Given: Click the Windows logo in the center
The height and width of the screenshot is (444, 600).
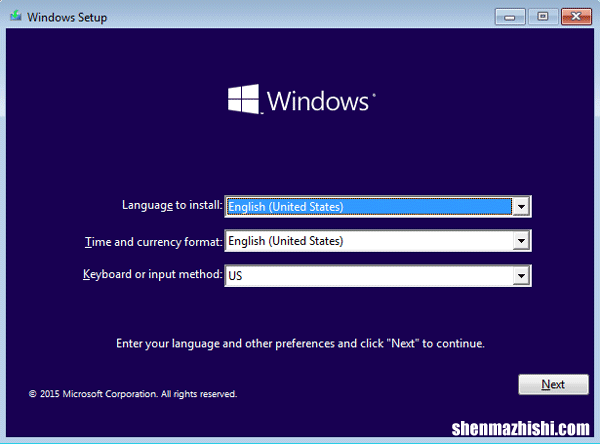Looking at the screenshot, I should click(302, 100).
